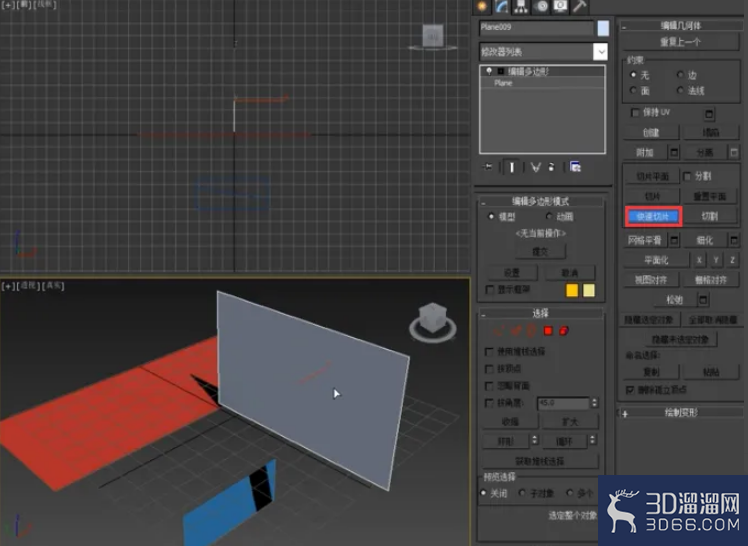The image size is (748, 546).
Task: Click the 切片平面 button
Action: tap(652, 176)
